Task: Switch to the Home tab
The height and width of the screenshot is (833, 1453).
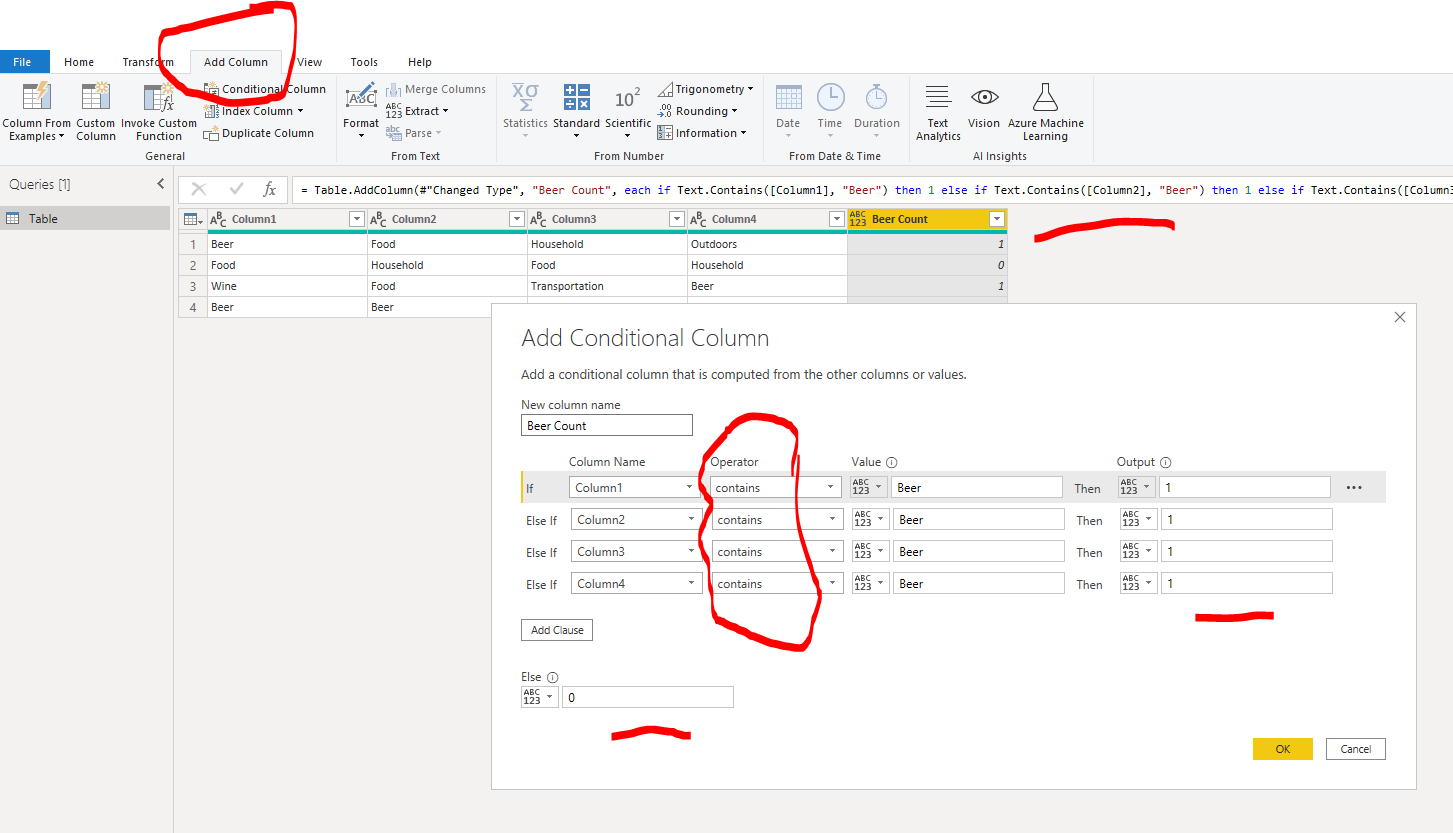Action: 79,62
